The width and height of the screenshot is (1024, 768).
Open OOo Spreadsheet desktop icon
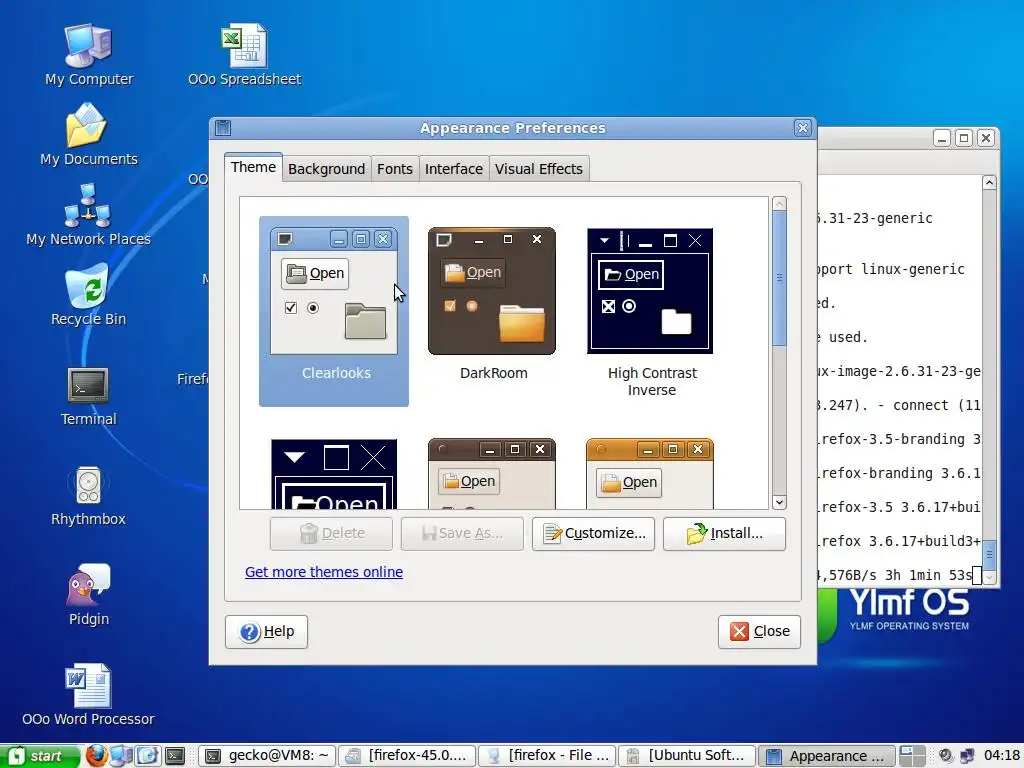coord(245,56)
